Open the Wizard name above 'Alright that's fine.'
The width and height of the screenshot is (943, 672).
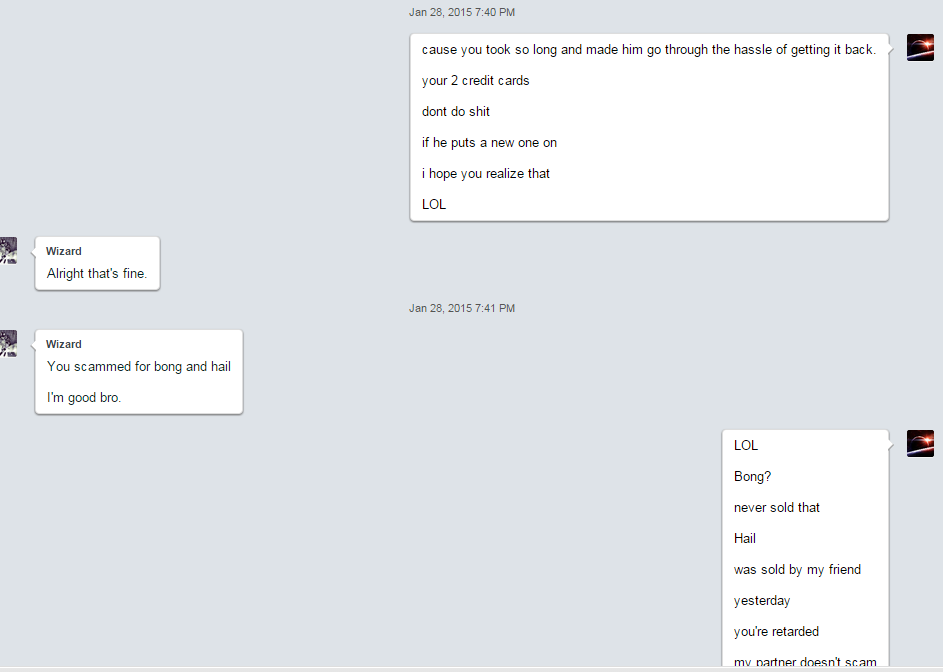(x=64, y=251)
